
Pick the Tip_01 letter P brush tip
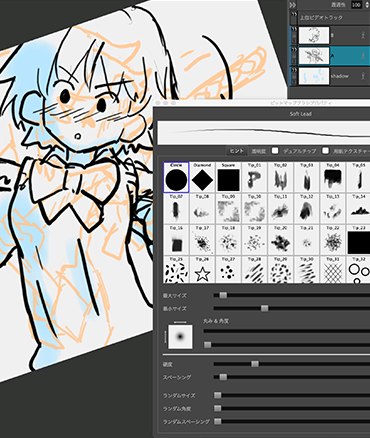[254, 177]
